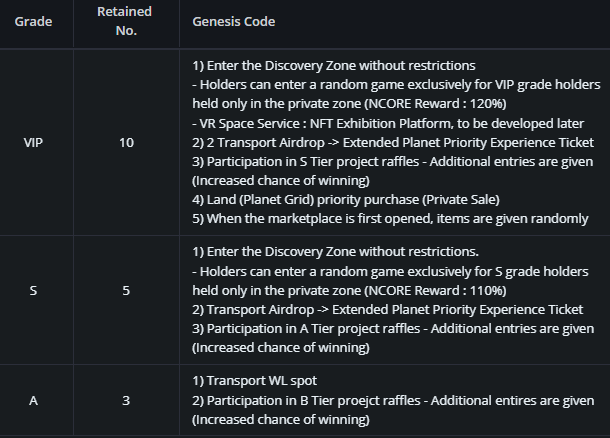This screenshot has width=610, height=438.
Task: Click retained number 10 cell
Action: coord(126,142)
